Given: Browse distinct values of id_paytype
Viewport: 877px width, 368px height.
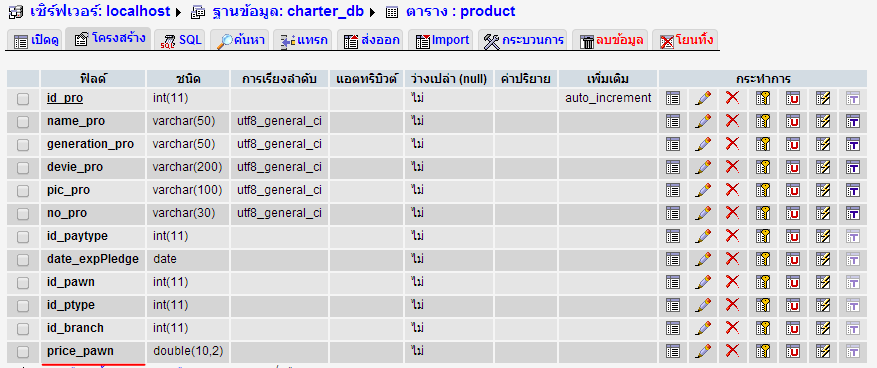Looking at the screenshot, I should pos(672,237).
